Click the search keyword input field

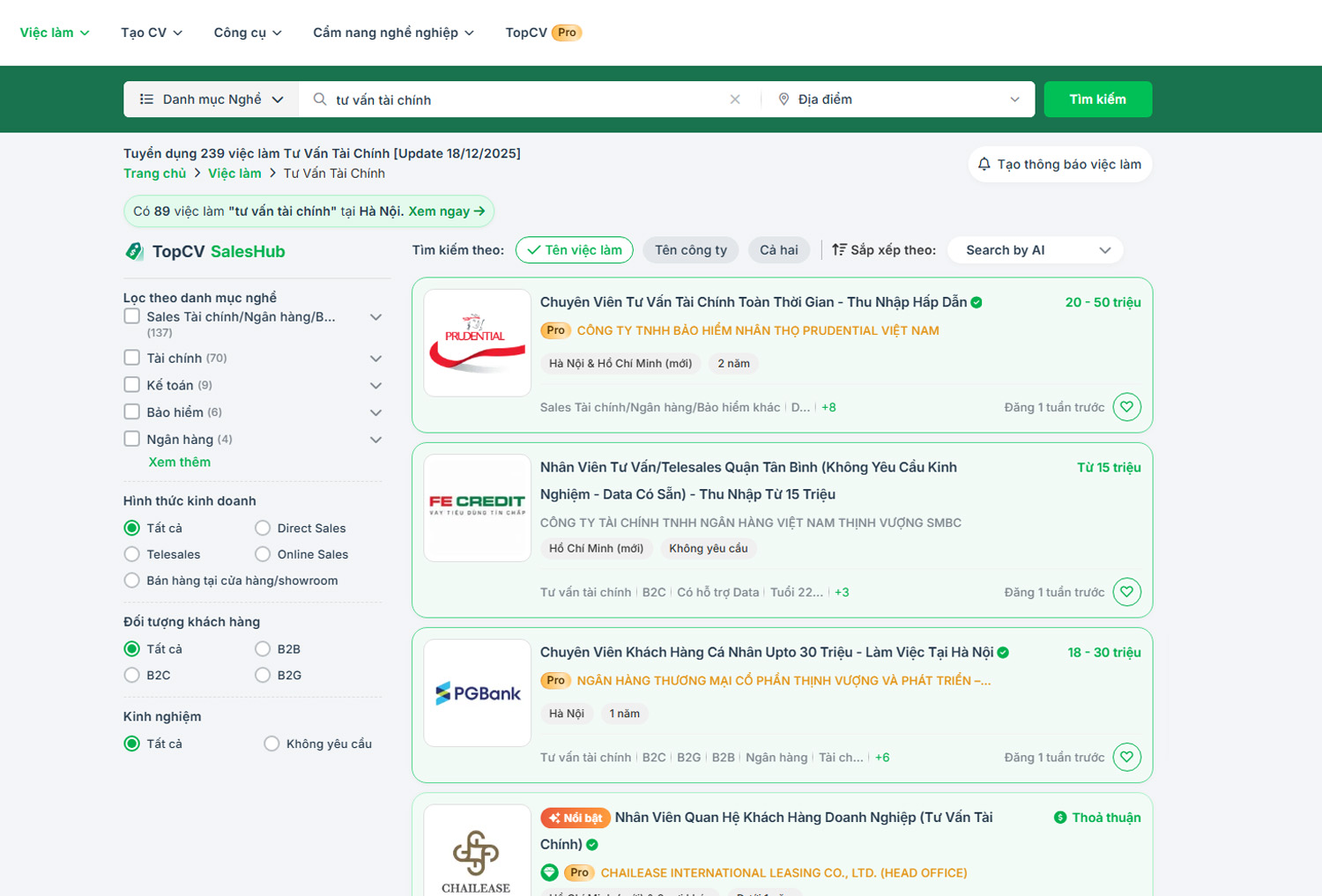click(x=529, y=100)
